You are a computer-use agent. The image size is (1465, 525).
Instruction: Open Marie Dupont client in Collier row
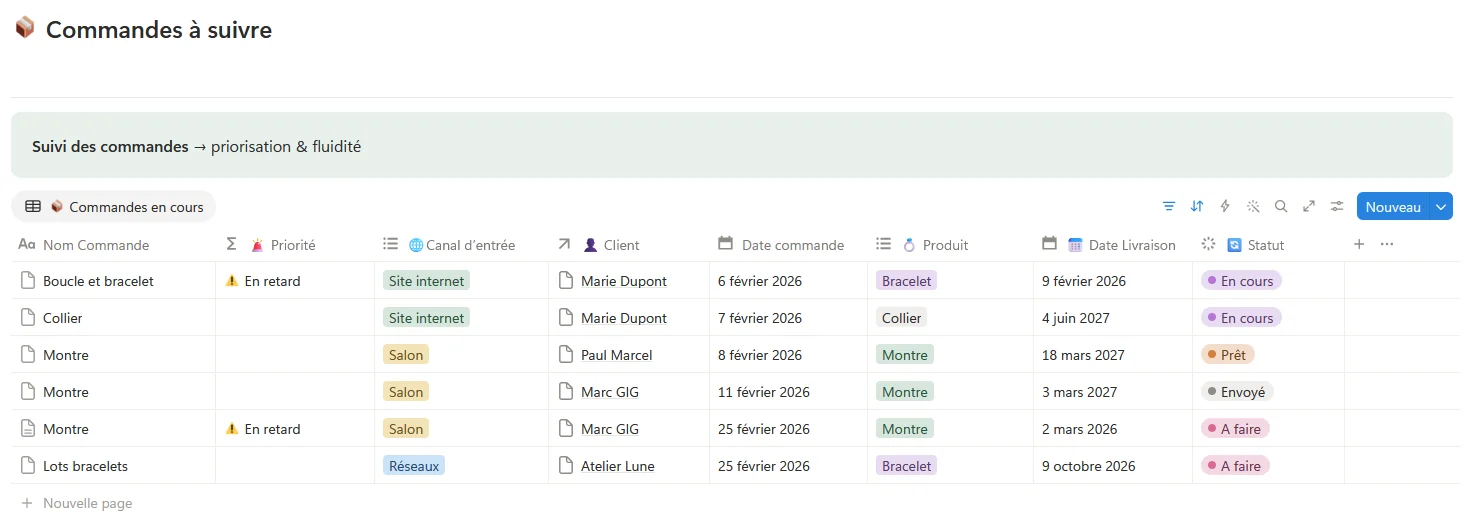click(x=624, y=318)
